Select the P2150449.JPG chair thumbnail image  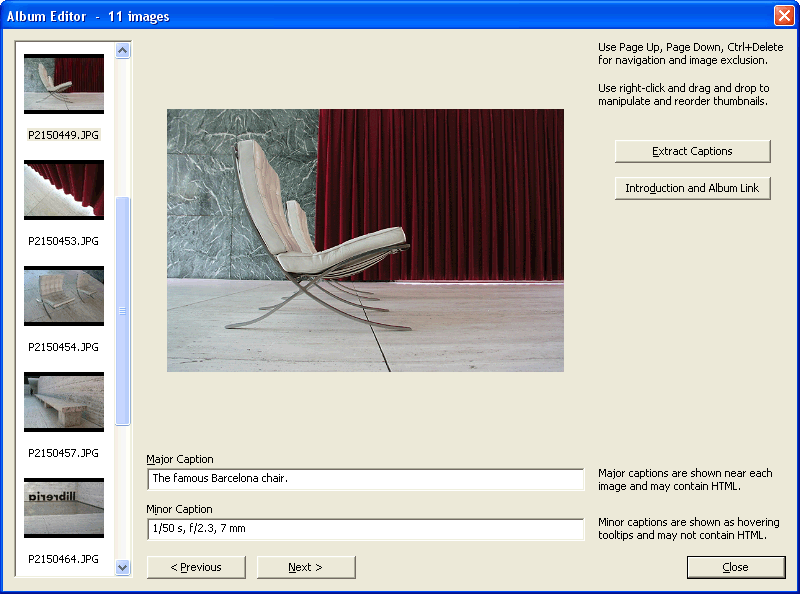pyautogui.click(x=64, y=84)
